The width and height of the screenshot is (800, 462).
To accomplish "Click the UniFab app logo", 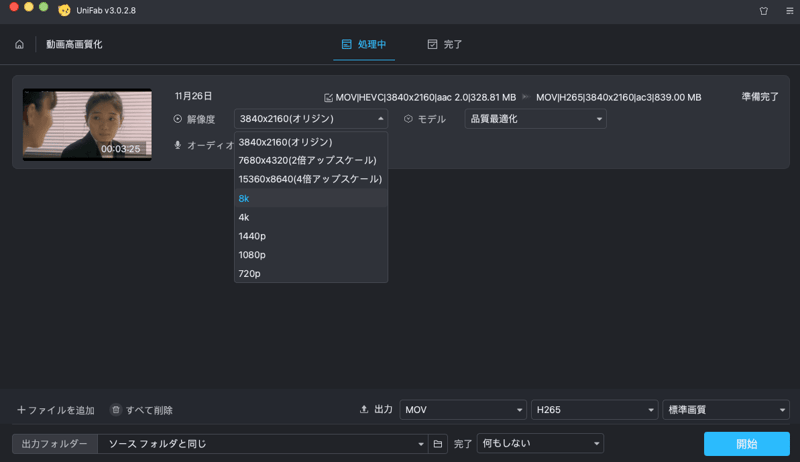I will click(x=64, y=10).
